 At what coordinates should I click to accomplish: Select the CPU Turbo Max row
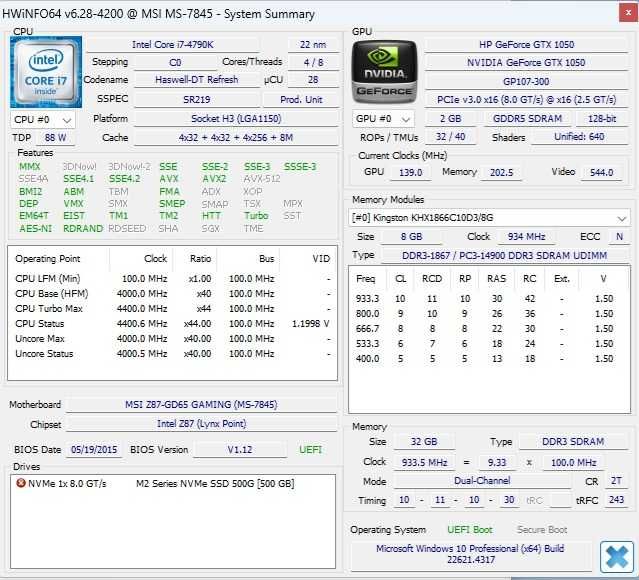pos(172,309)
